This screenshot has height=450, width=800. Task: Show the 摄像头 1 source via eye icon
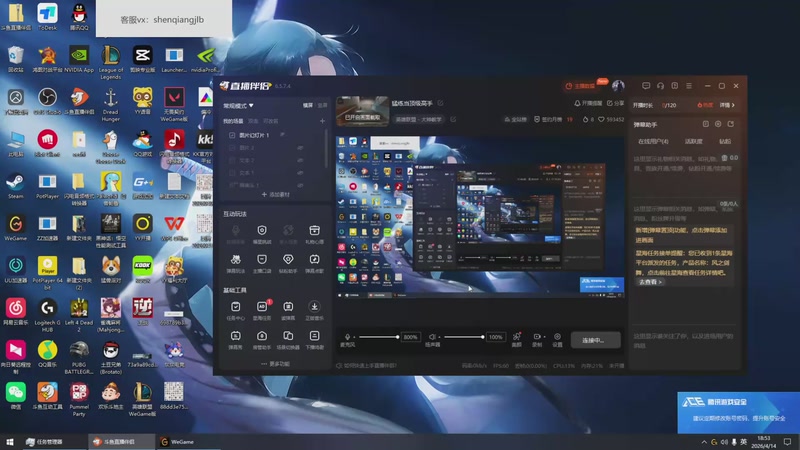point(300,185)
